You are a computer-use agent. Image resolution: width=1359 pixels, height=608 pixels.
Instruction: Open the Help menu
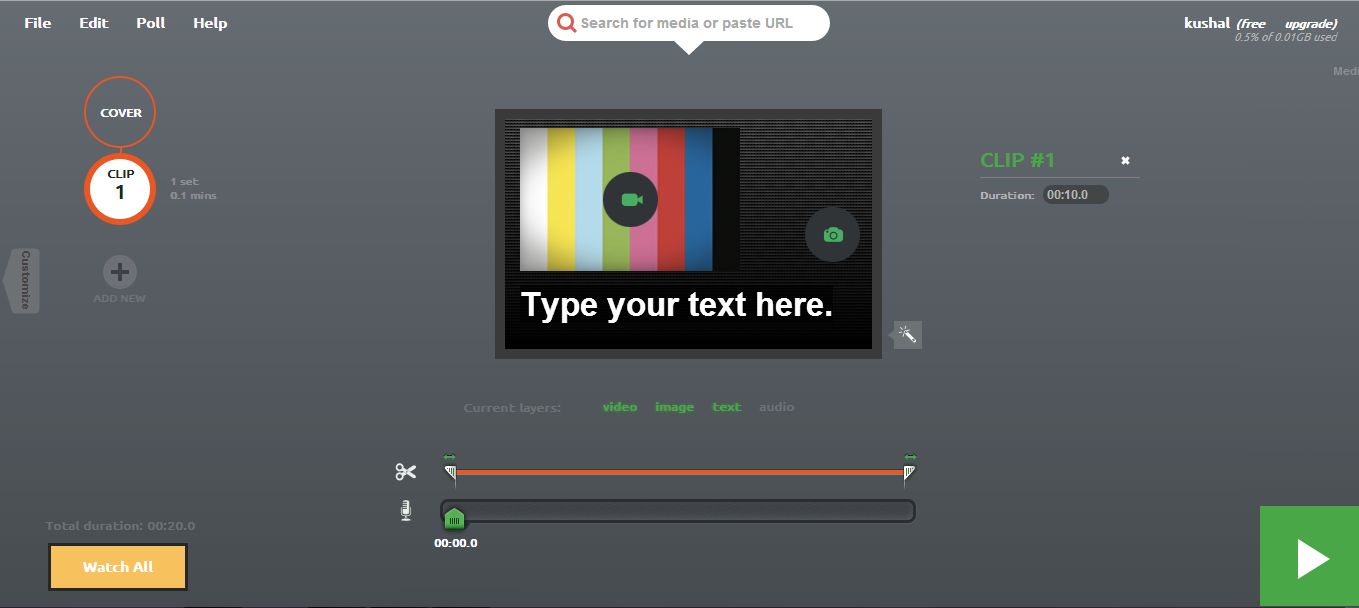pyautogui.click(x=210, y=23)
